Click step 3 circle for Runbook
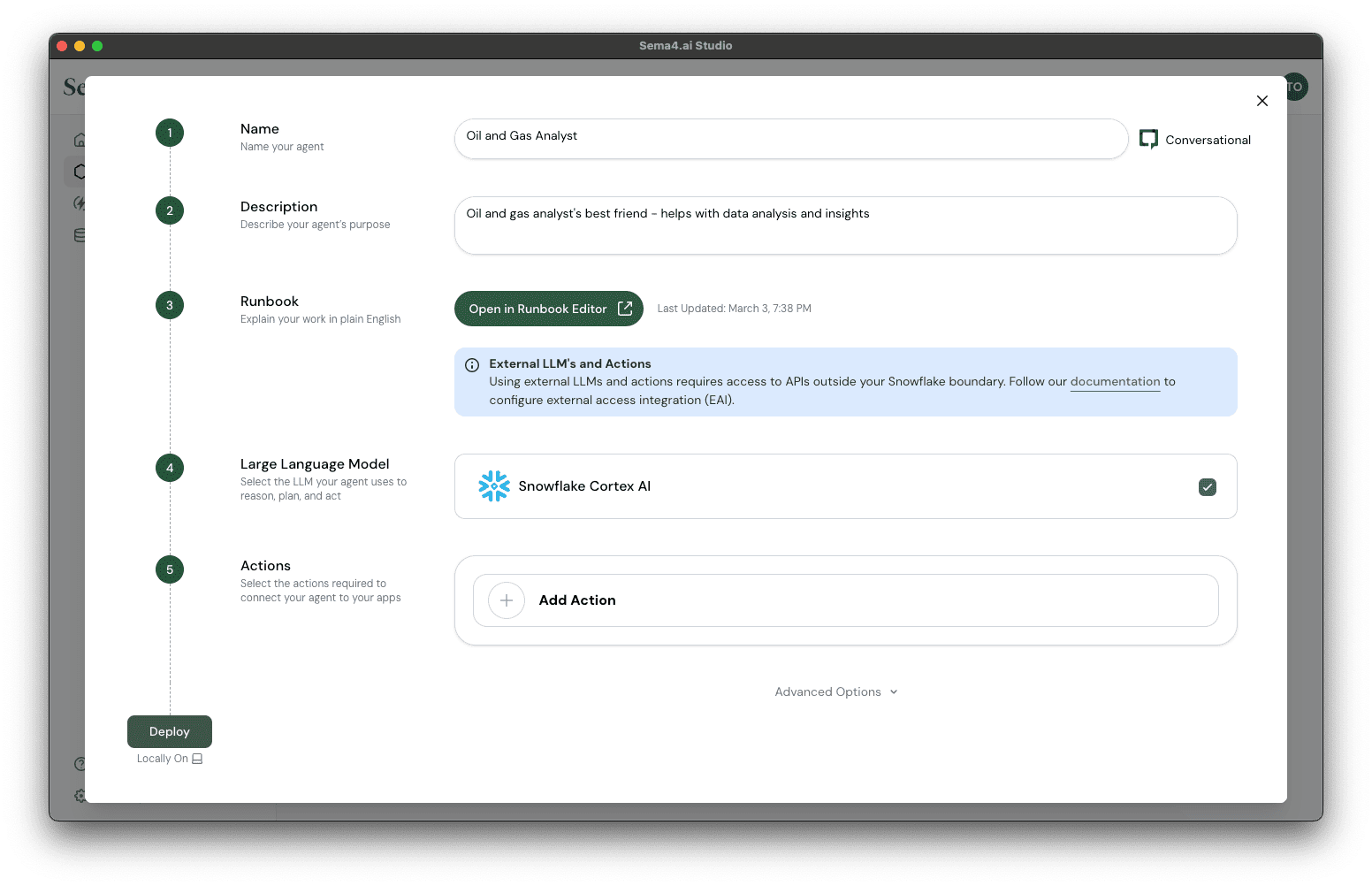1372x886 pixels. point(170,305)
